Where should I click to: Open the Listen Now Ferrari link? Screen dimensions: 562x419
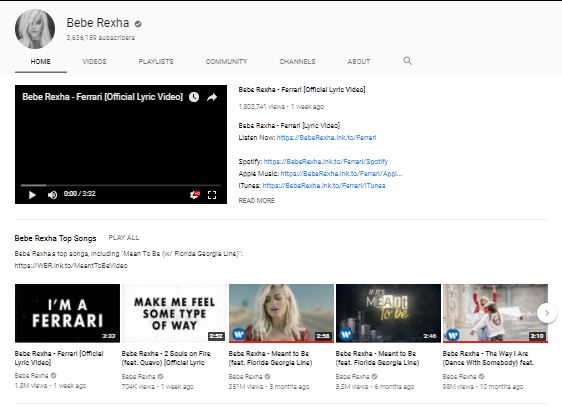[327, 138]
